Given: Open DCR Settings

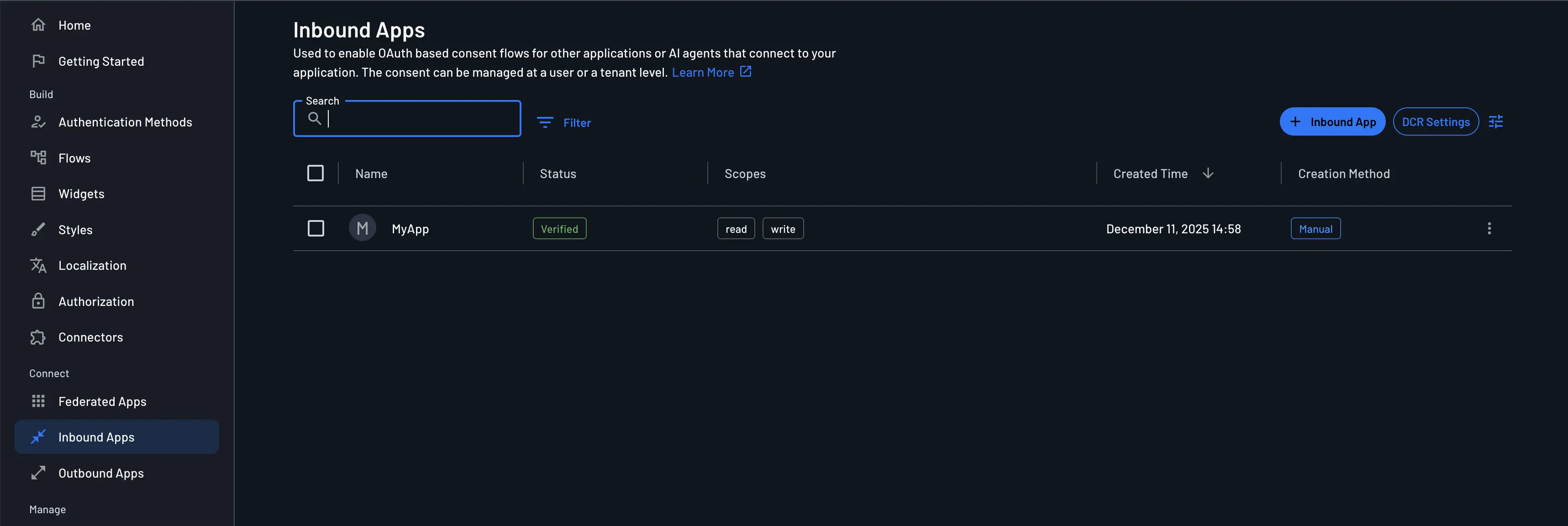Looking at the screenshot, I should point(1436,121).
